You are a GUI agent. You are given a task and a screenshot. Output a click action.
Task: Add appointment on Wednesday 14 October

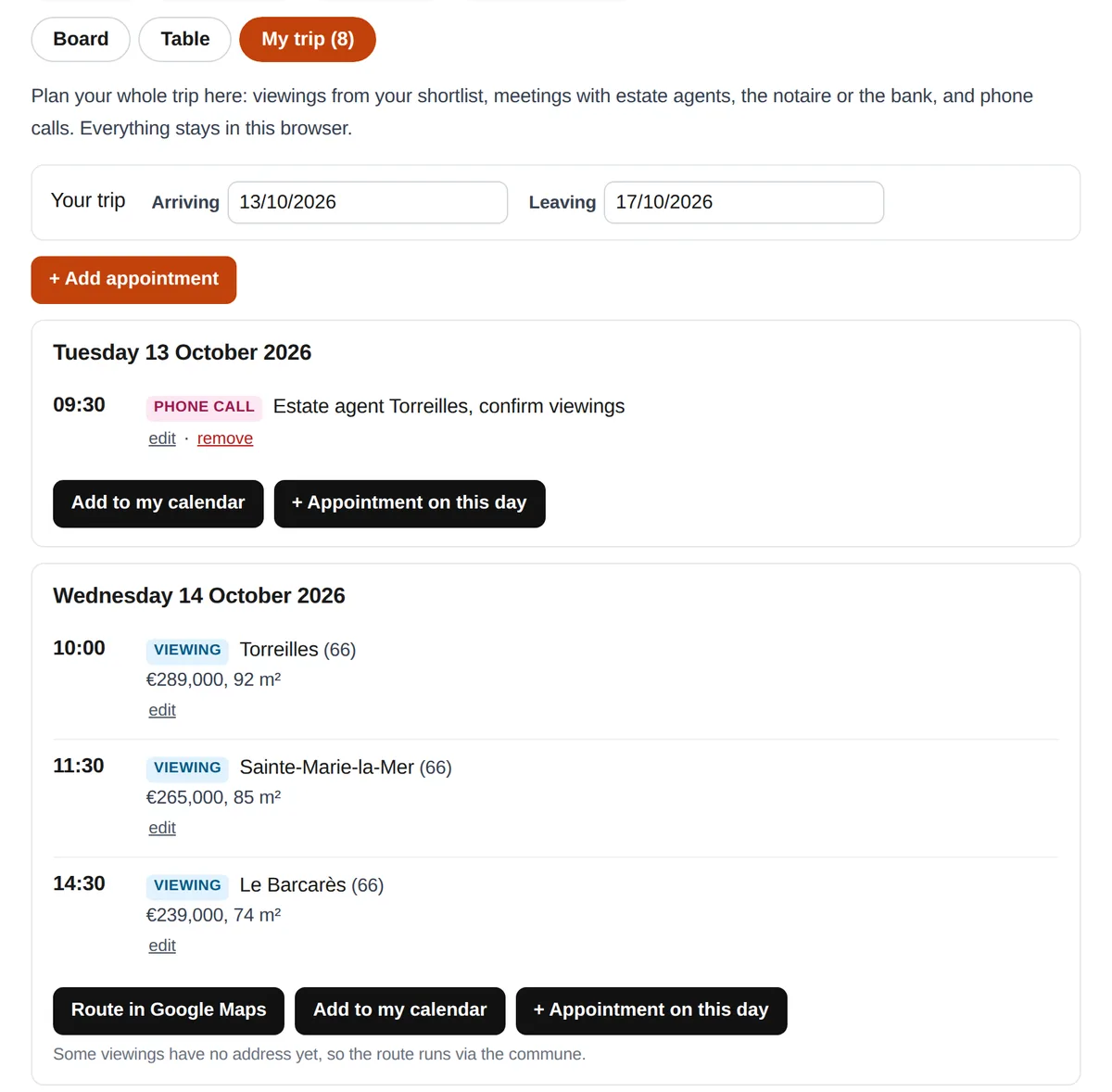651,1010
